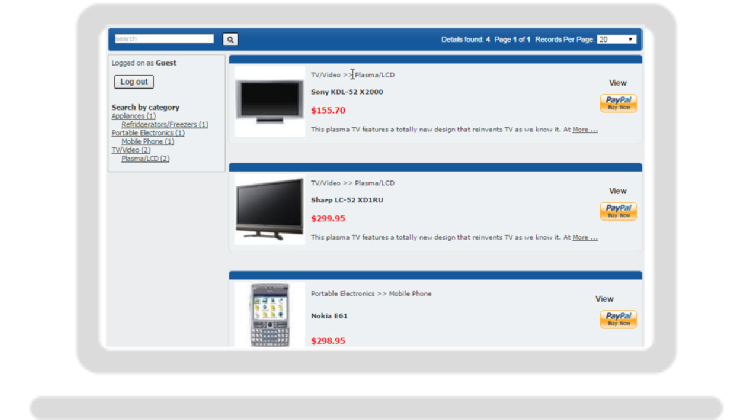Click the $299.95 price
The height and width of the screenshot is (420, 750).
point(328,218)
